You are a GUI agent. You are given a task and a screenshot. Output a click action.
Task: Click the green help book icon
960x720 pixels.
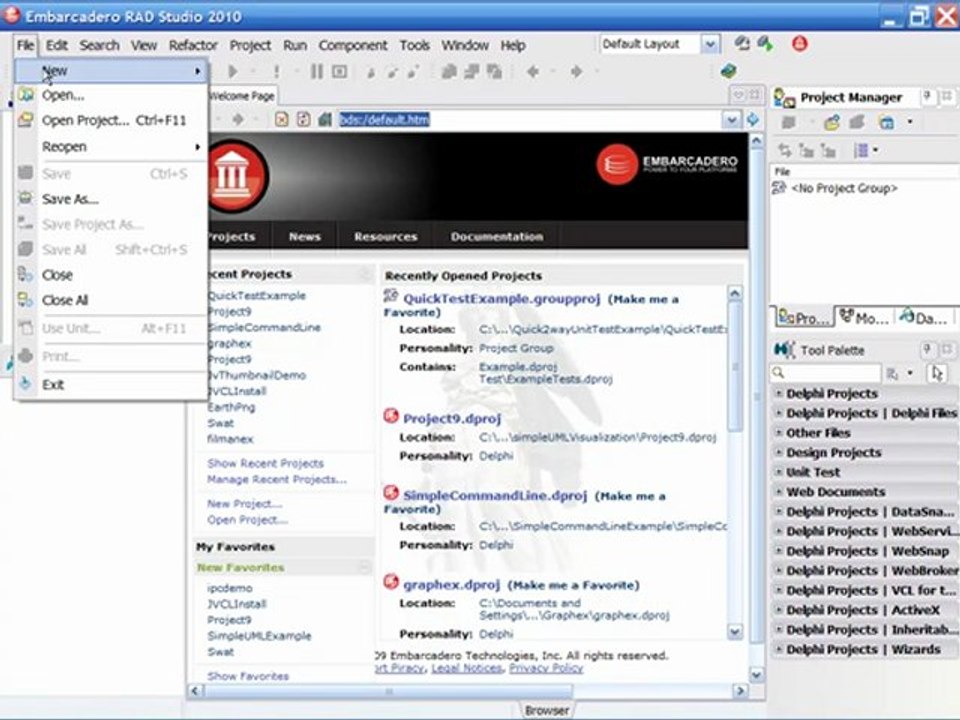729,71
